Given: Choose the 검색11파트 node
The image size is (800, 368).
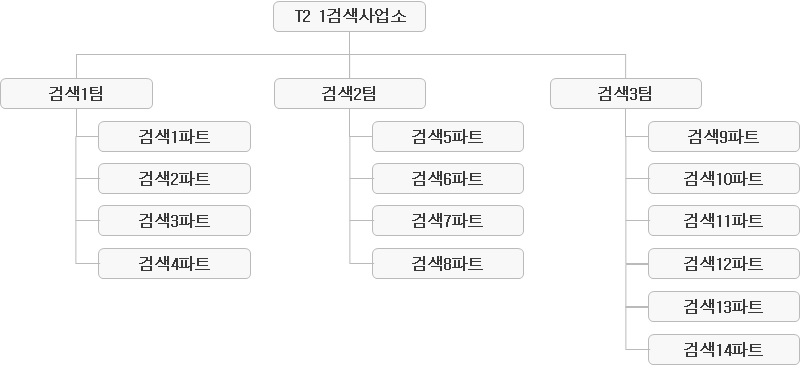Looking at the screenshot, I should [724, 220].
